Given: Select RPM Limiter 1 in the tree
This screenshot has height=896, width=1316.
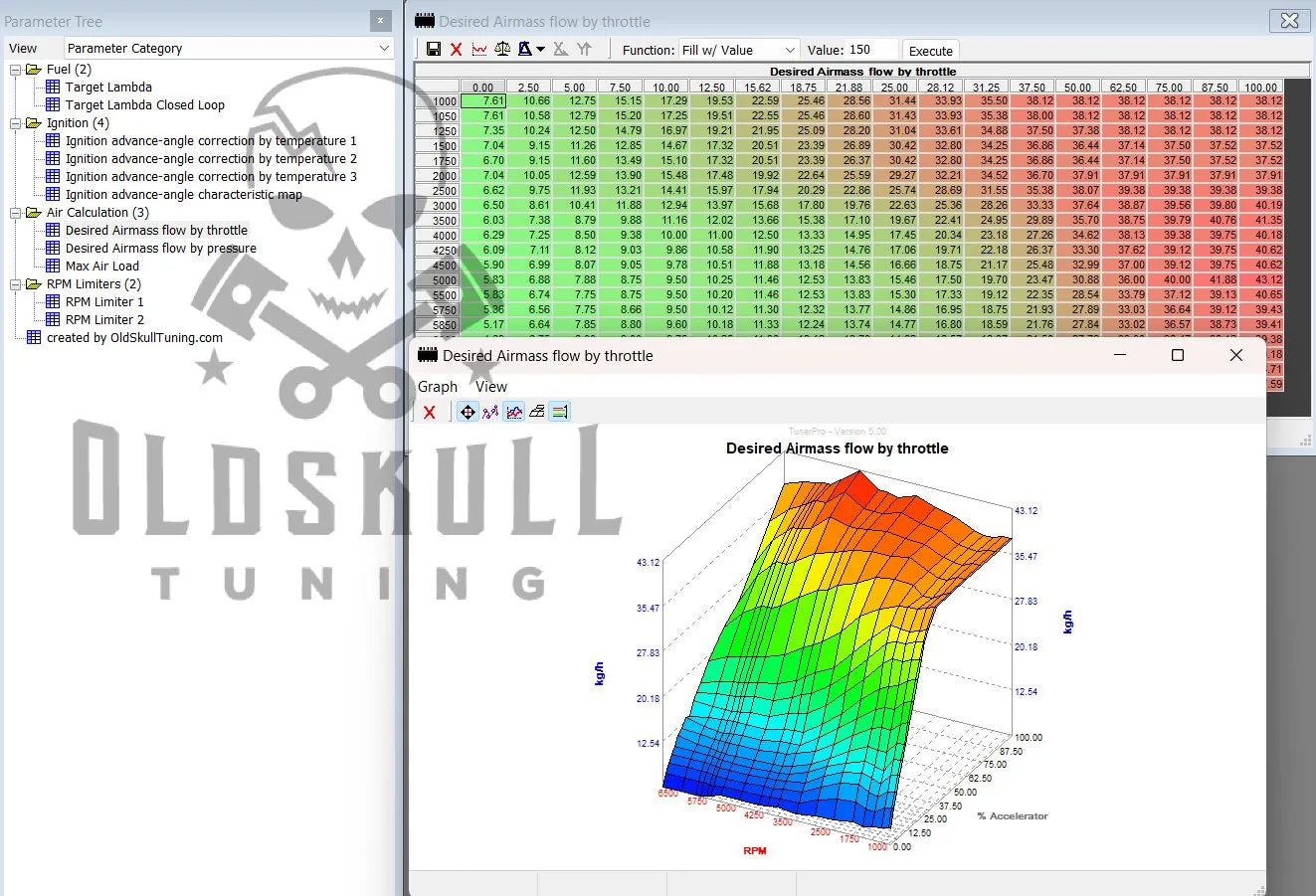Looking at the screenshot, I should [x=104, y=302].
